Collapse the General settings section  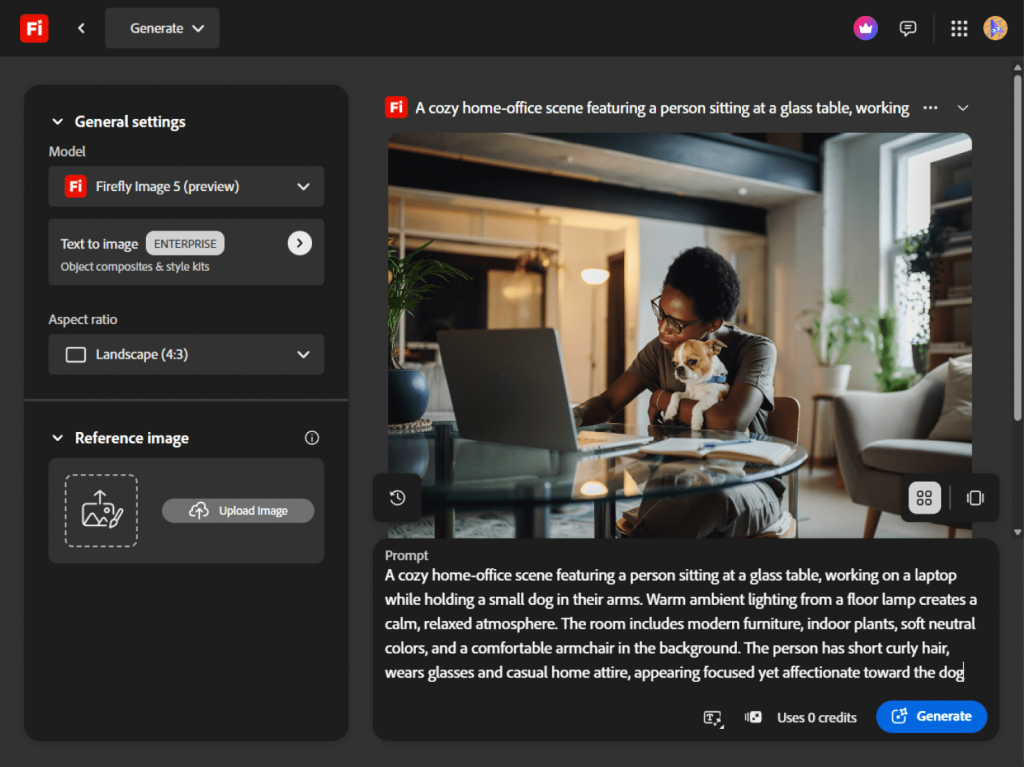[57, 122]
